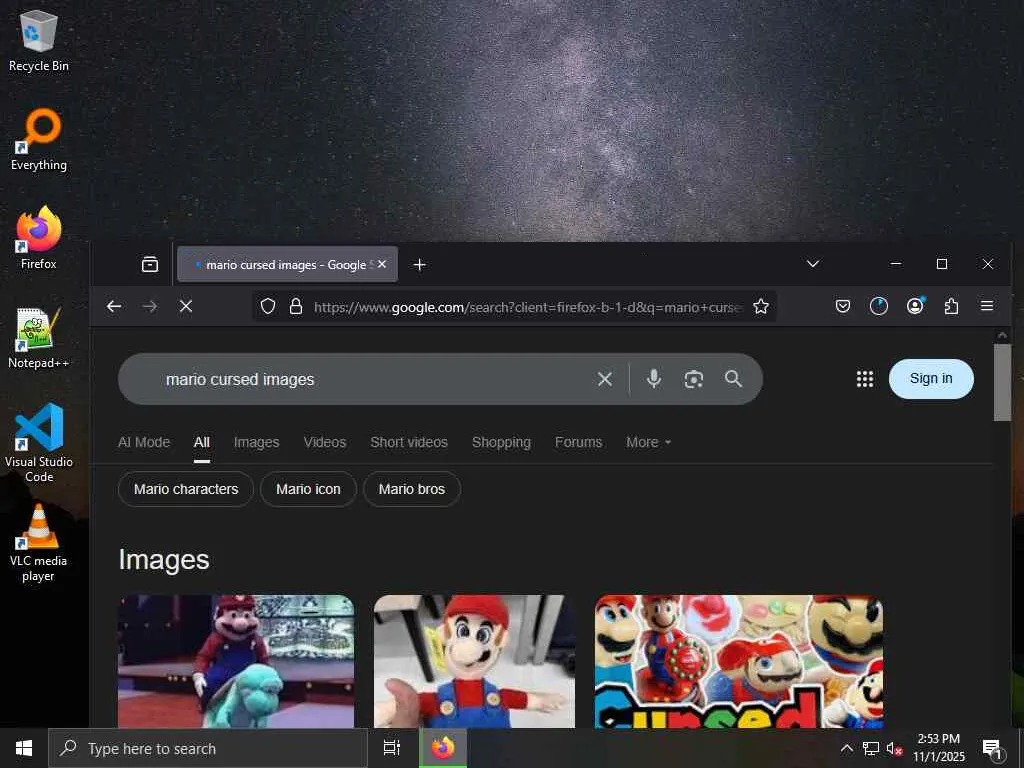Screen dimensions: 1024x768
Task: Open a new tab with the plus
Action: (x=420, y=264)
